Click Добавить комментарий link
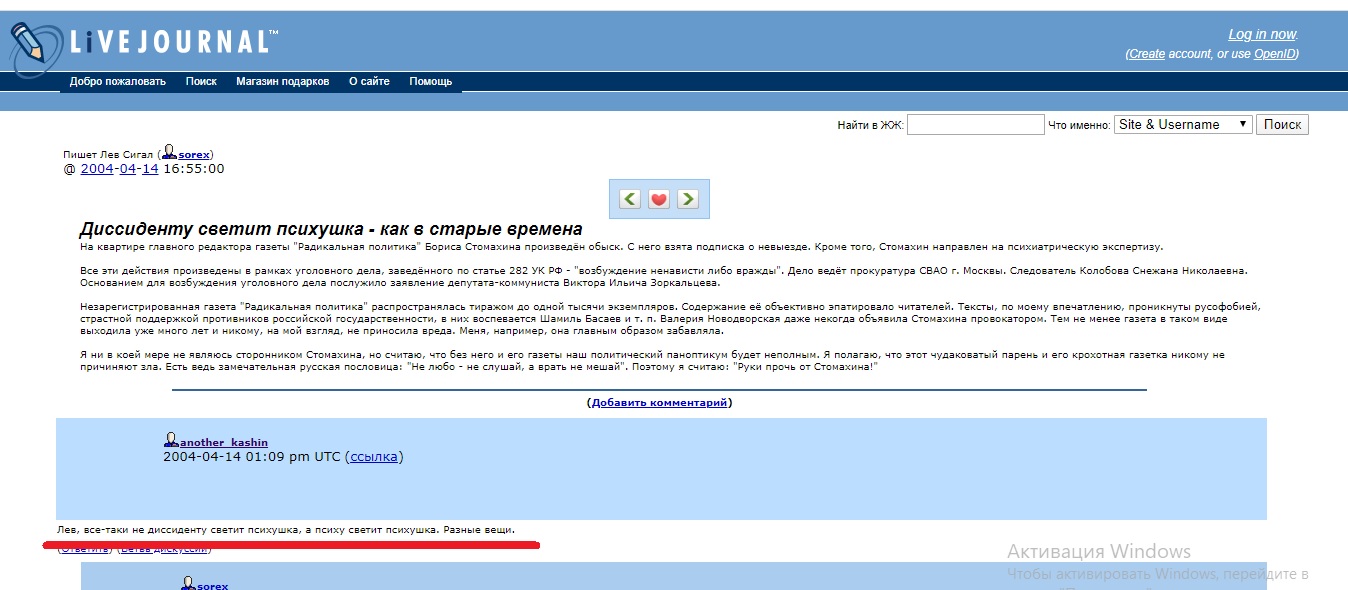 659,403
